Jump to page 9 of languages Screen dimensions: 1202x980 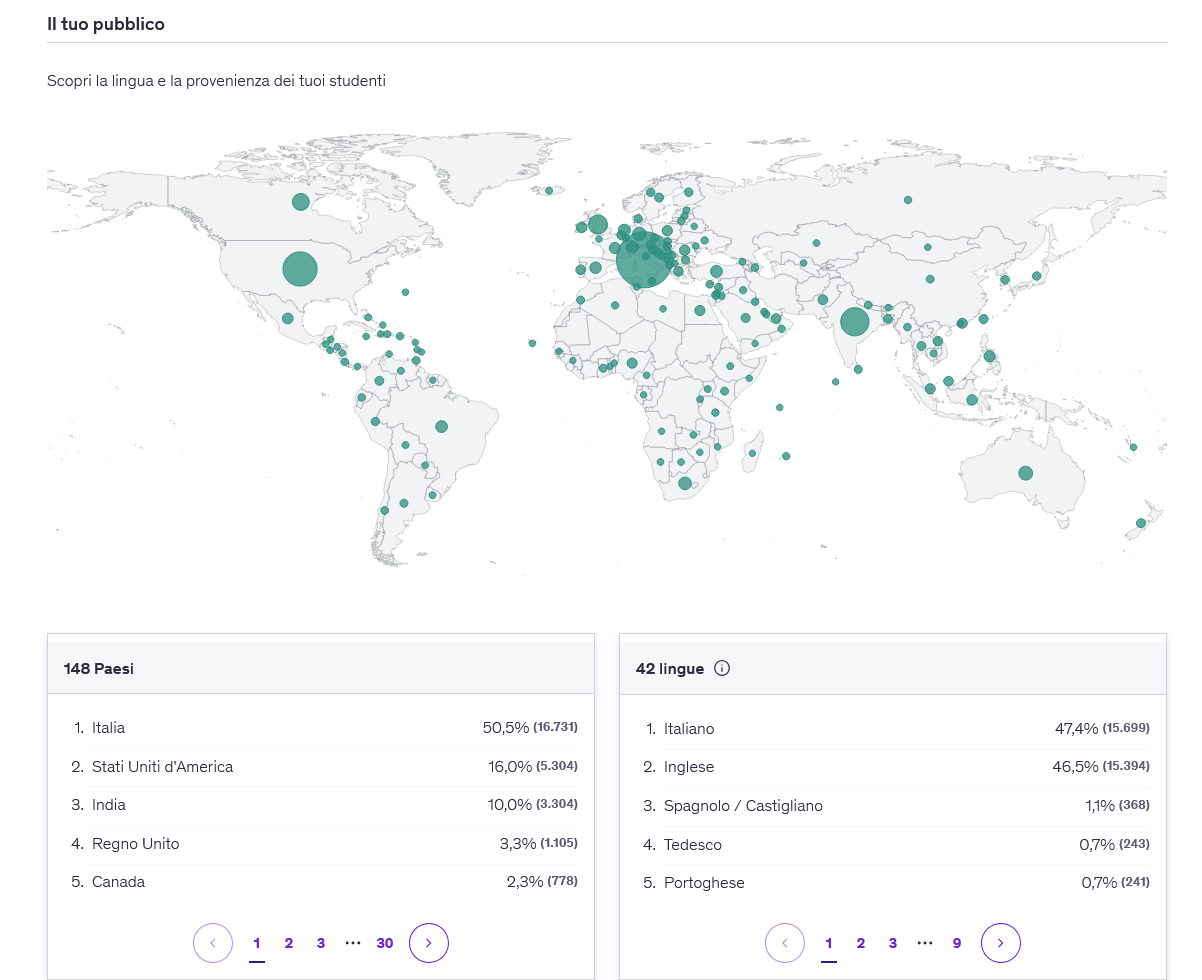click(957, 943)
